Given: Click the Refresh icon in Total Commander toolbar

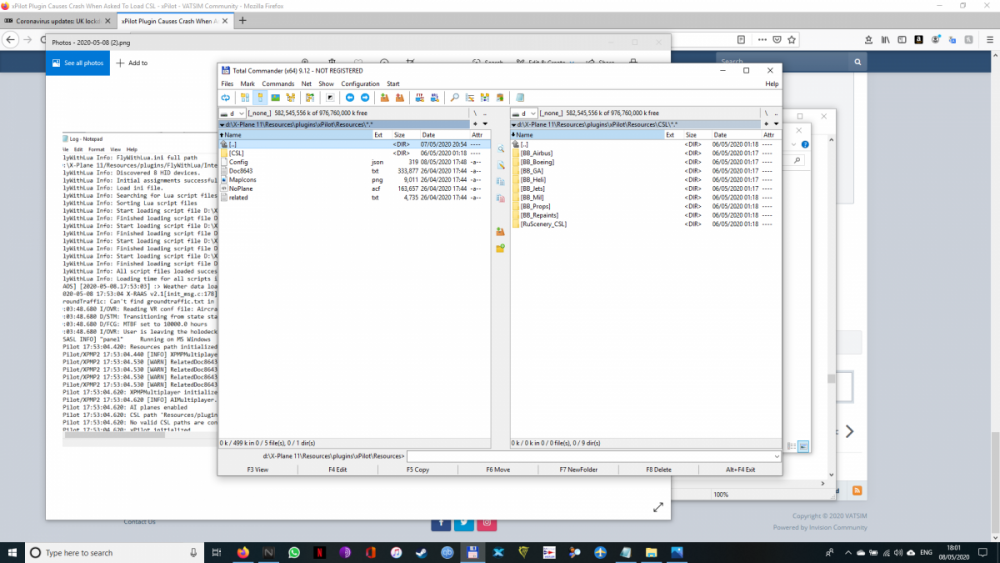Looking at the screenshot, I should point(226,98).
